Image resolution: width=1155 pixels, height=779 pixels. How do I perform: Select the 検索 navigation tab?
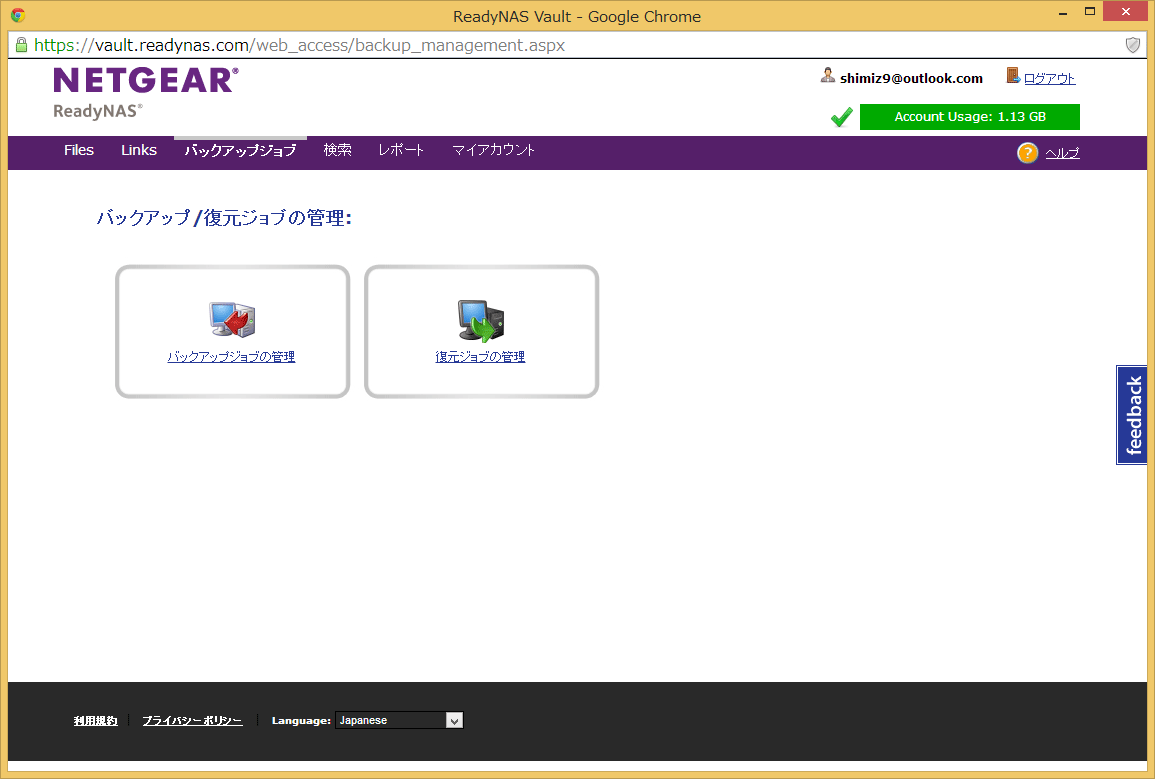(x=337, y=150)
